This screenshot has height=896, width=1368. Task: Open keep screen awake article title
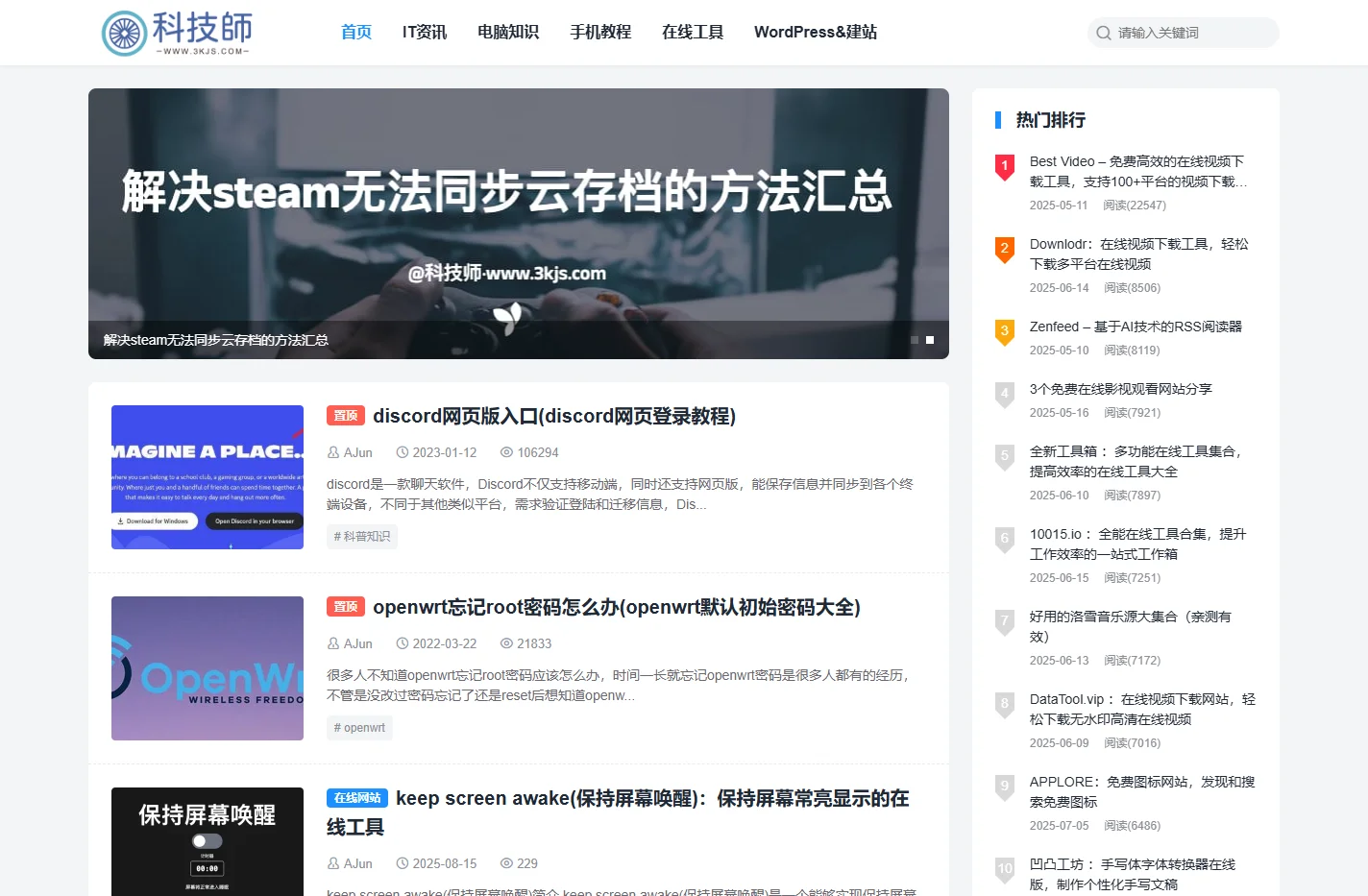coord(618,812)
